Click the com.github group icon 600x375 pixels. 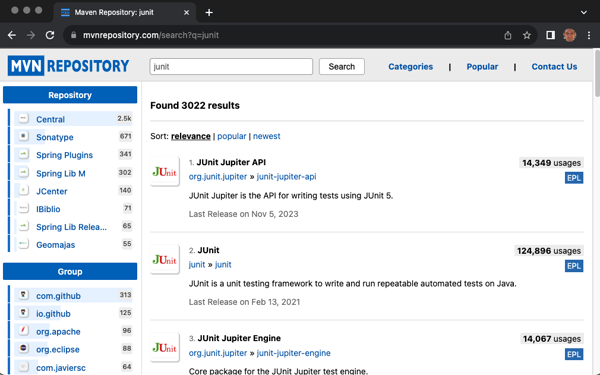point(24,295)
